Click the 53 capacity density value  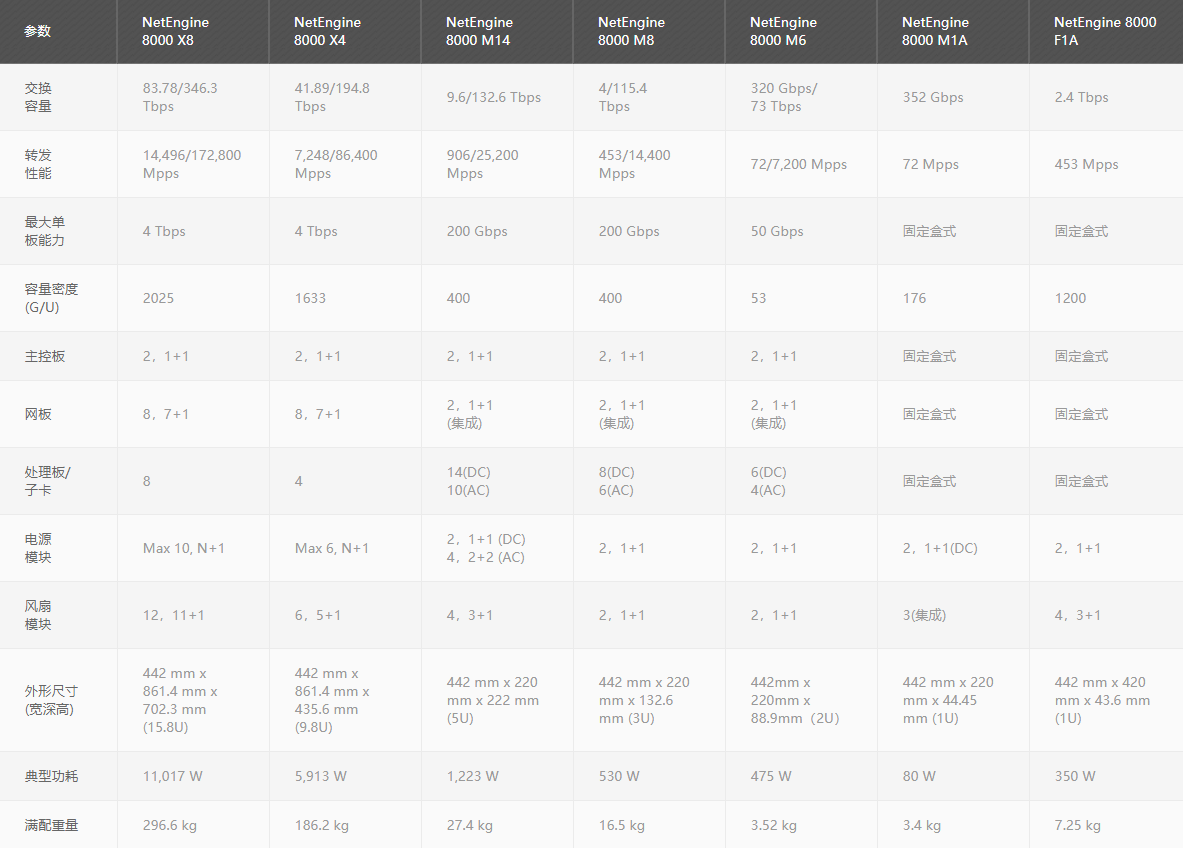coord(758,298)
